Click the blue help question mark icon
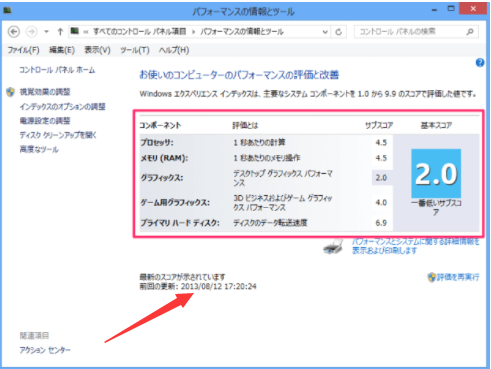Viewport: 491px width, 369px height. (x=480, y=62)
